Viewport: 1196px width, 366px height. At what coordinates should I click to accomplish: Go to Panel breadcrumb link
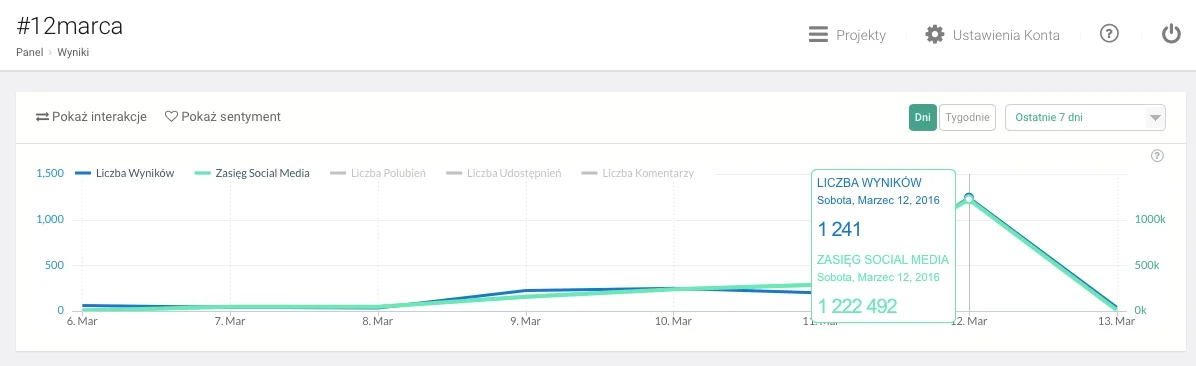29,53
